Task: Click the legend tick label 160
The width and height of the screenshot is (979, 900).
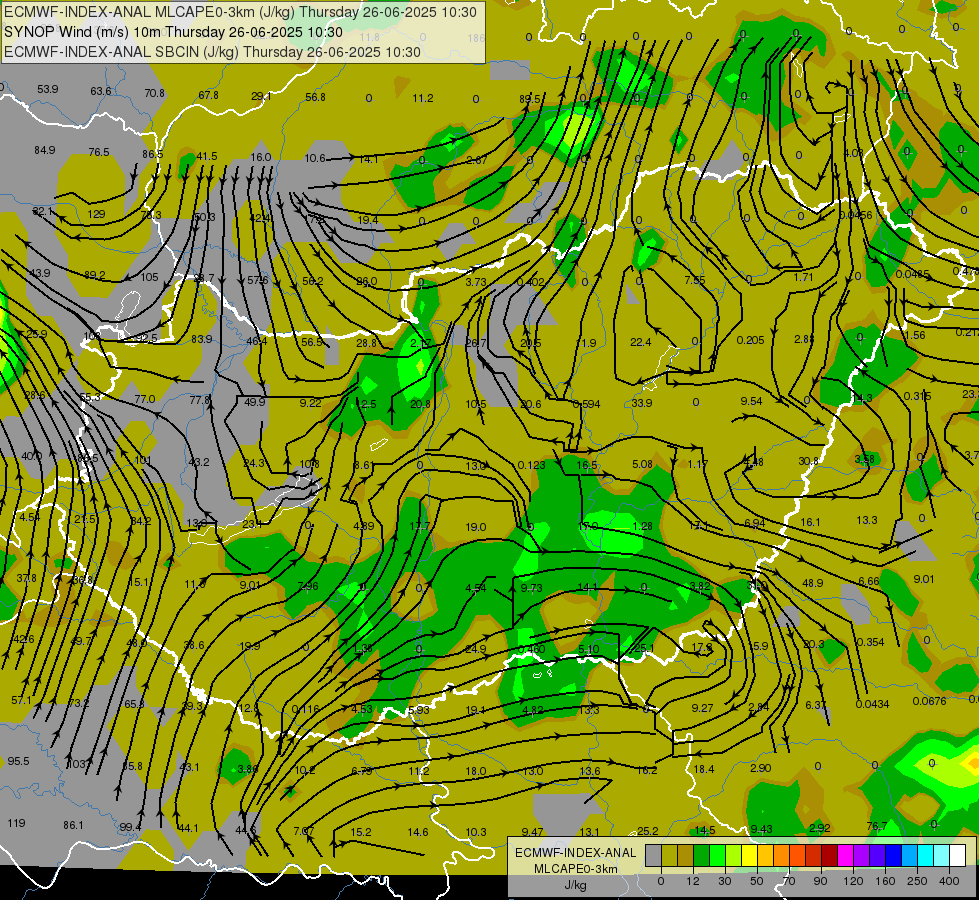Action: [x=885, y=881]
